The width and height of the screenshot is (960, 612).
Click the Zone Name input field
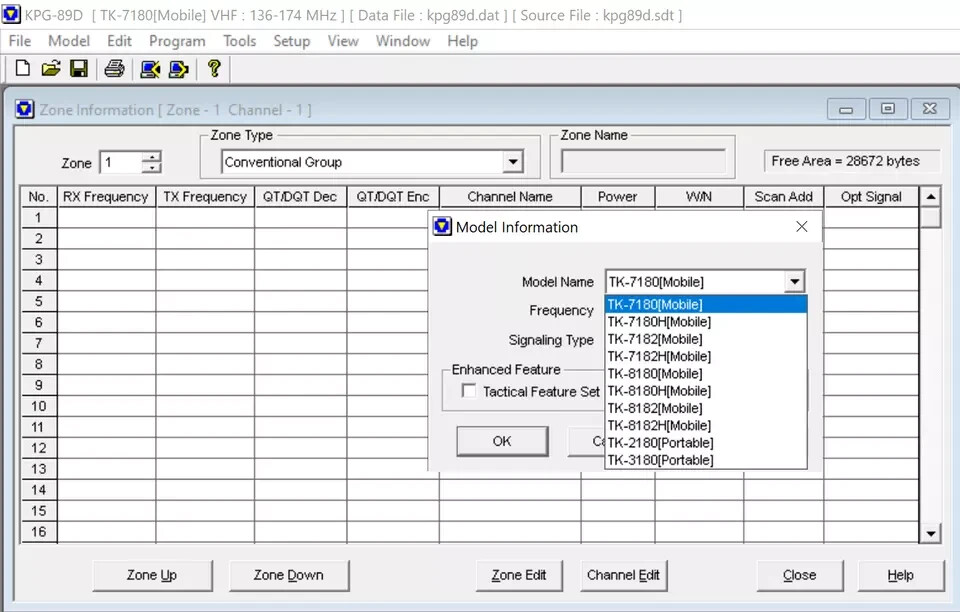click(x=643, y=162)
